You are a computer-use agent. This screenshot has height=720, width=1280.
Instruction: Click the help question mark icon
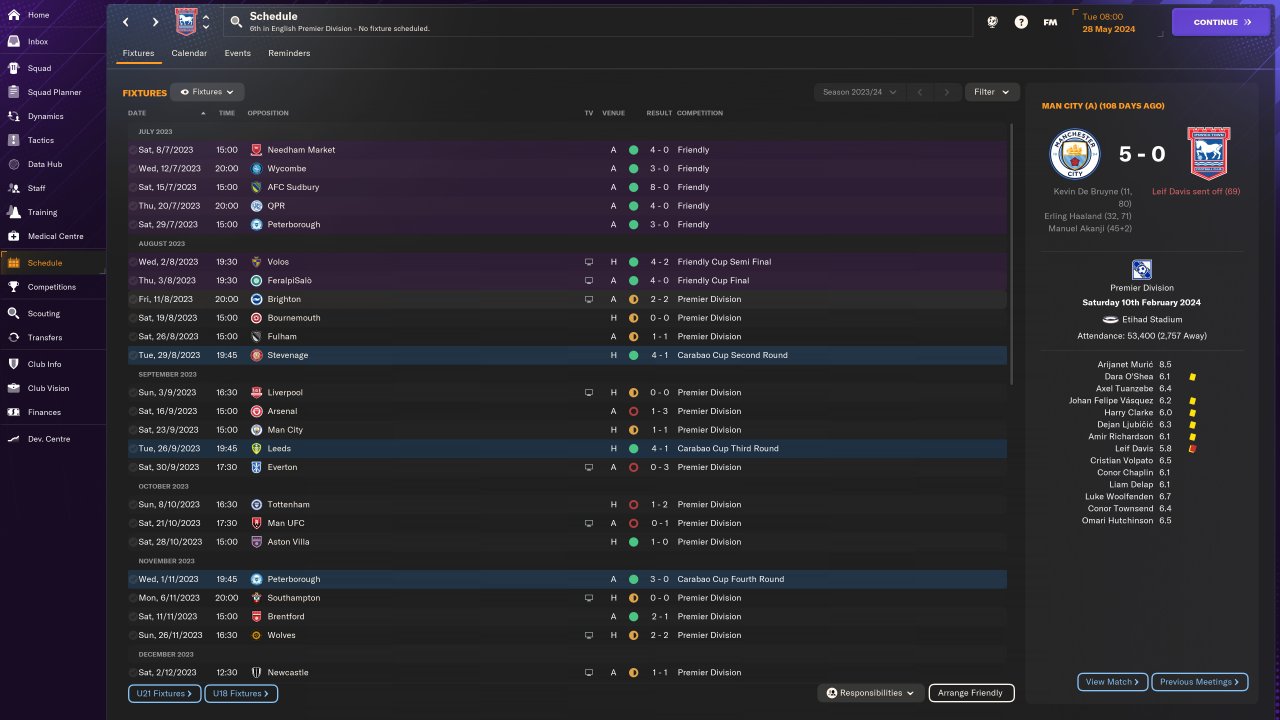[x=1021, y=22]
